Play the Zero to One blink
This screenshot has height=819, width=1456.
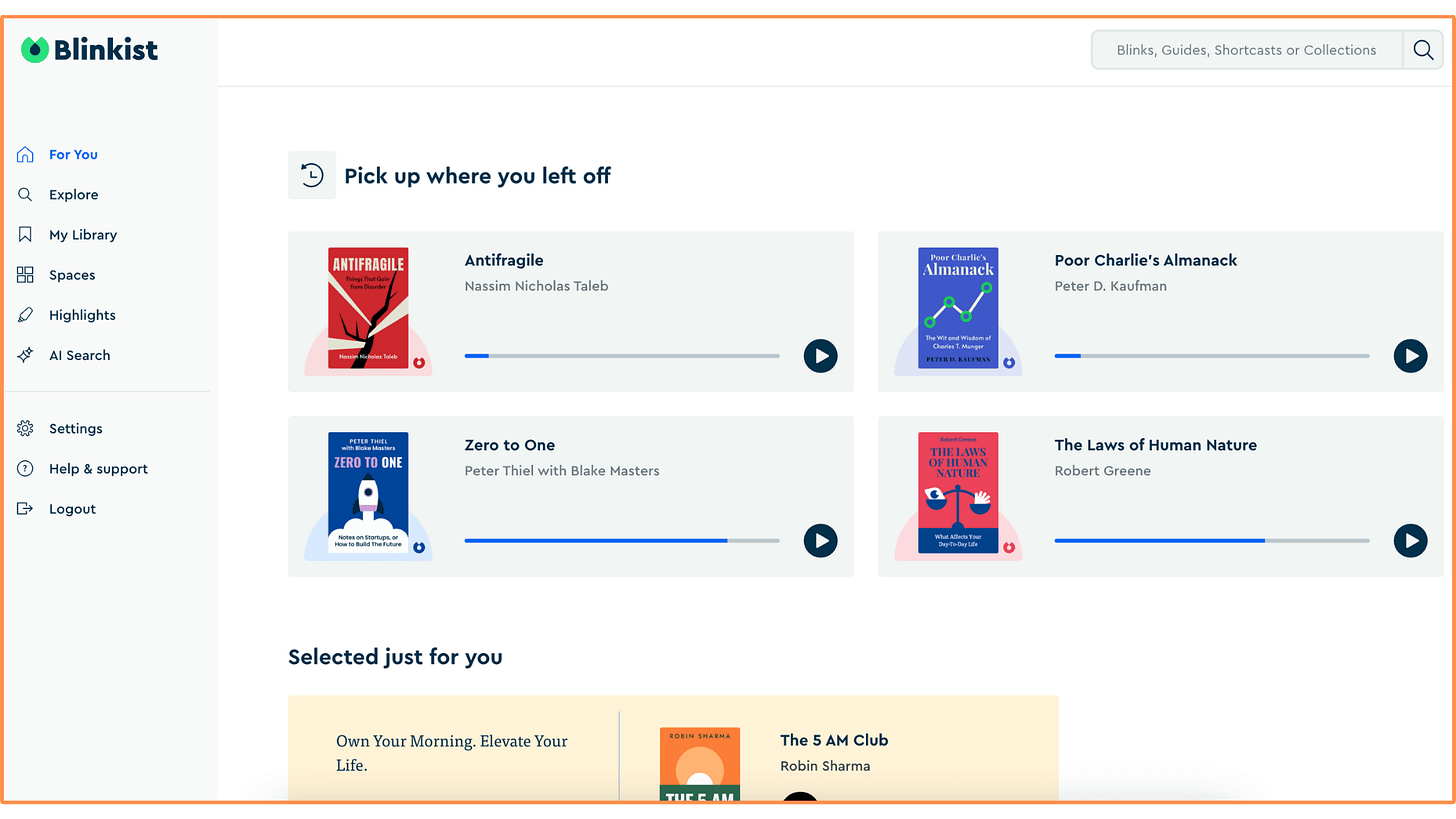tap(821, 540)
